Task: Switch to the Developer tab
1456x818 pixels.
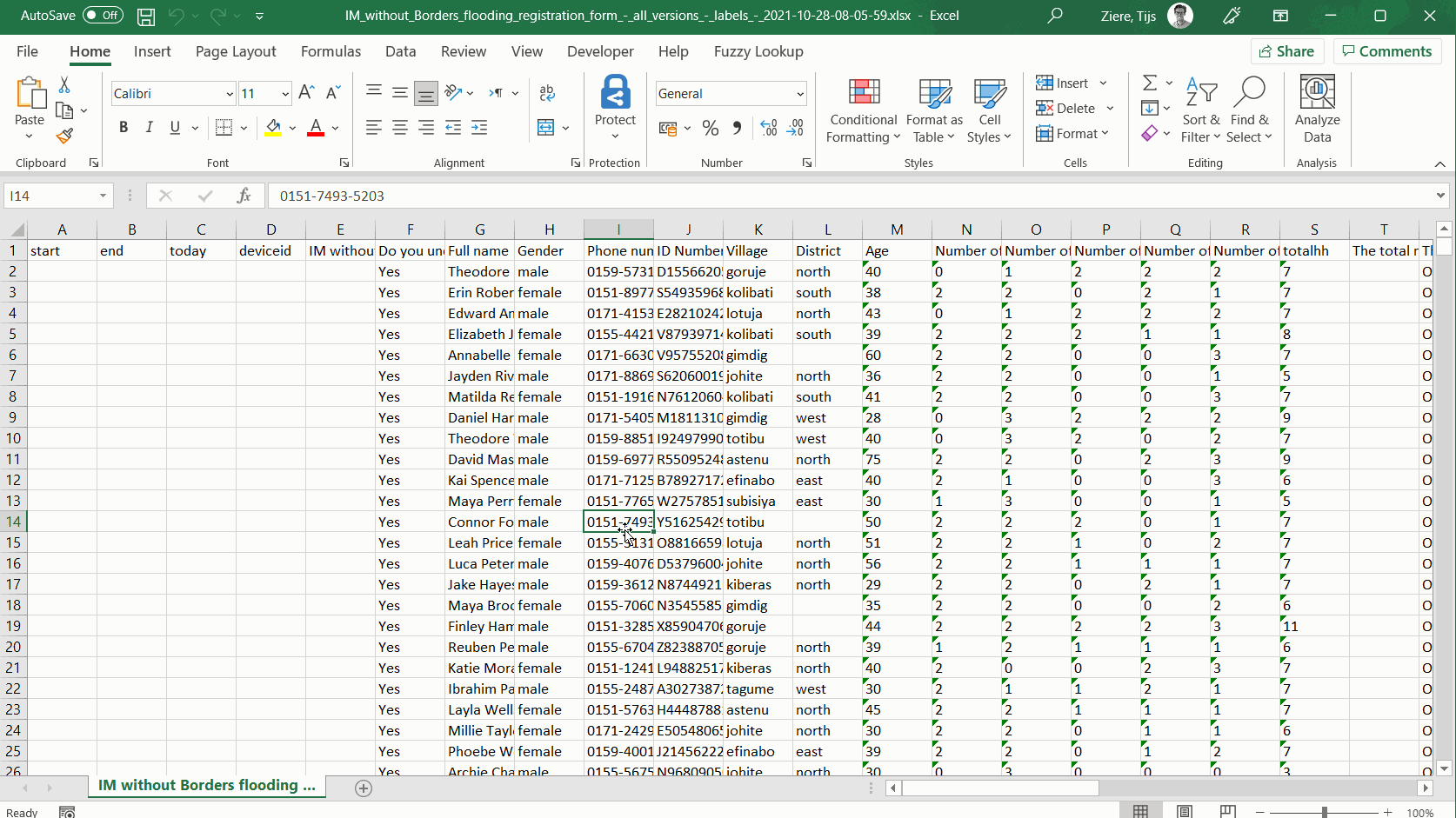Action: (x=600, y=51)
